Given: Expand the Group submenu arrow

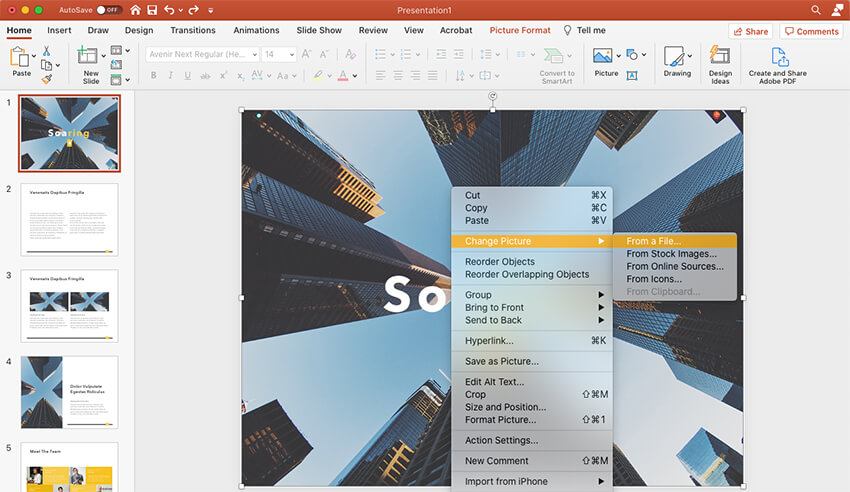Looking at the screenshot, I should tap(601, 295).
